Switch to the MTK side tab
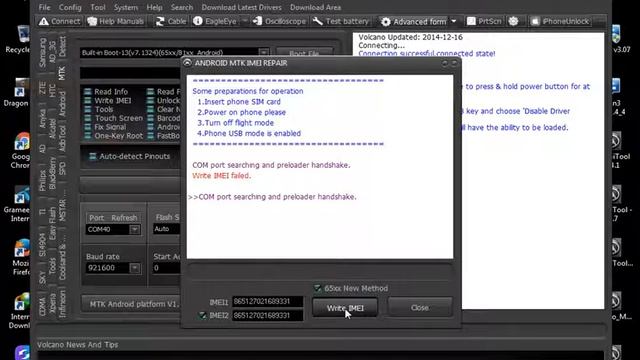 tap(62, 73)
